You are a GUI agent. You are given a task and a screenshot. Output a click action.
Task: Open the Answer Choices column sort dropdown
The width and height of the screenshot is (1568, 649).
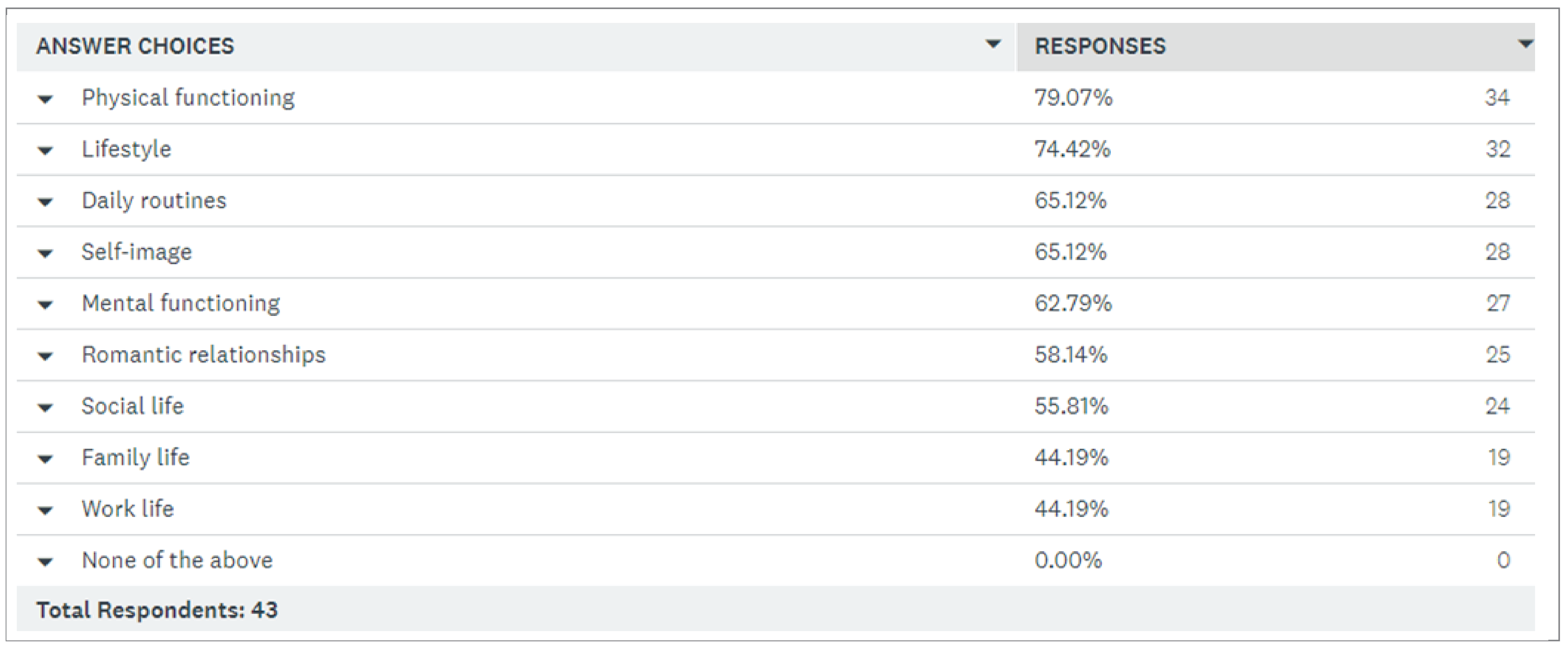click(993, 44)
